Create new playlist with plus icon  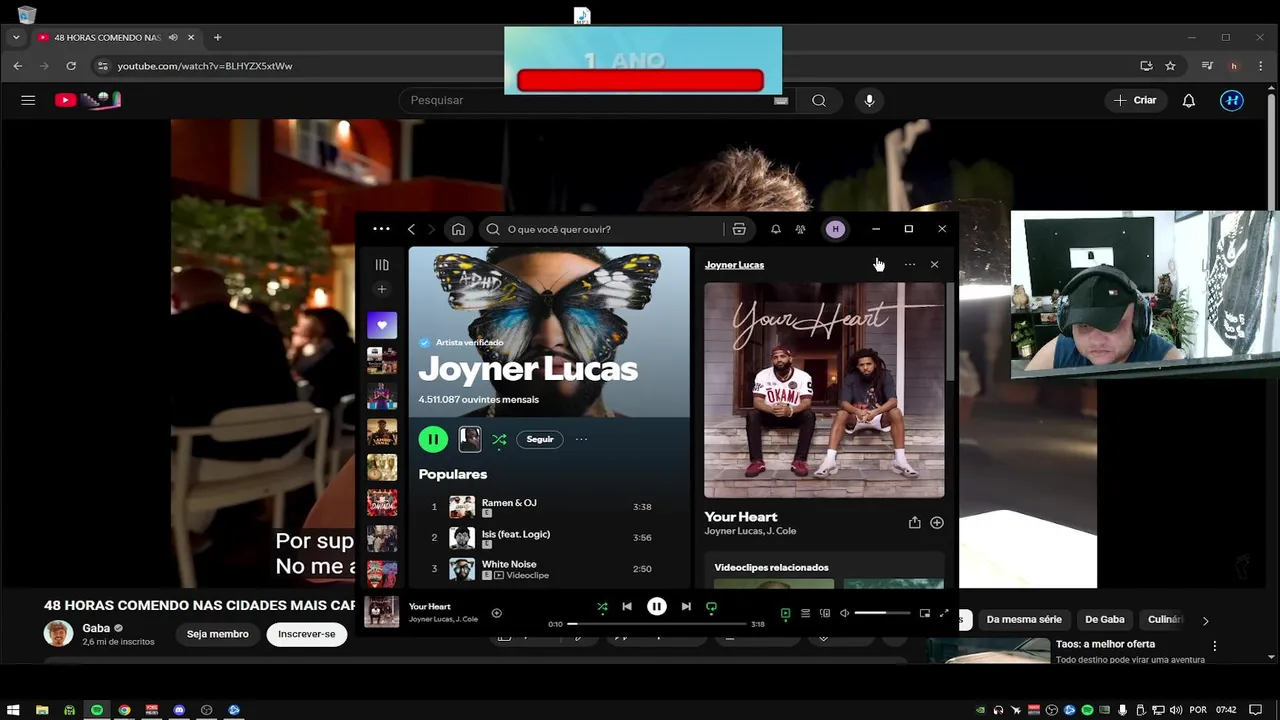coord(382,289)
